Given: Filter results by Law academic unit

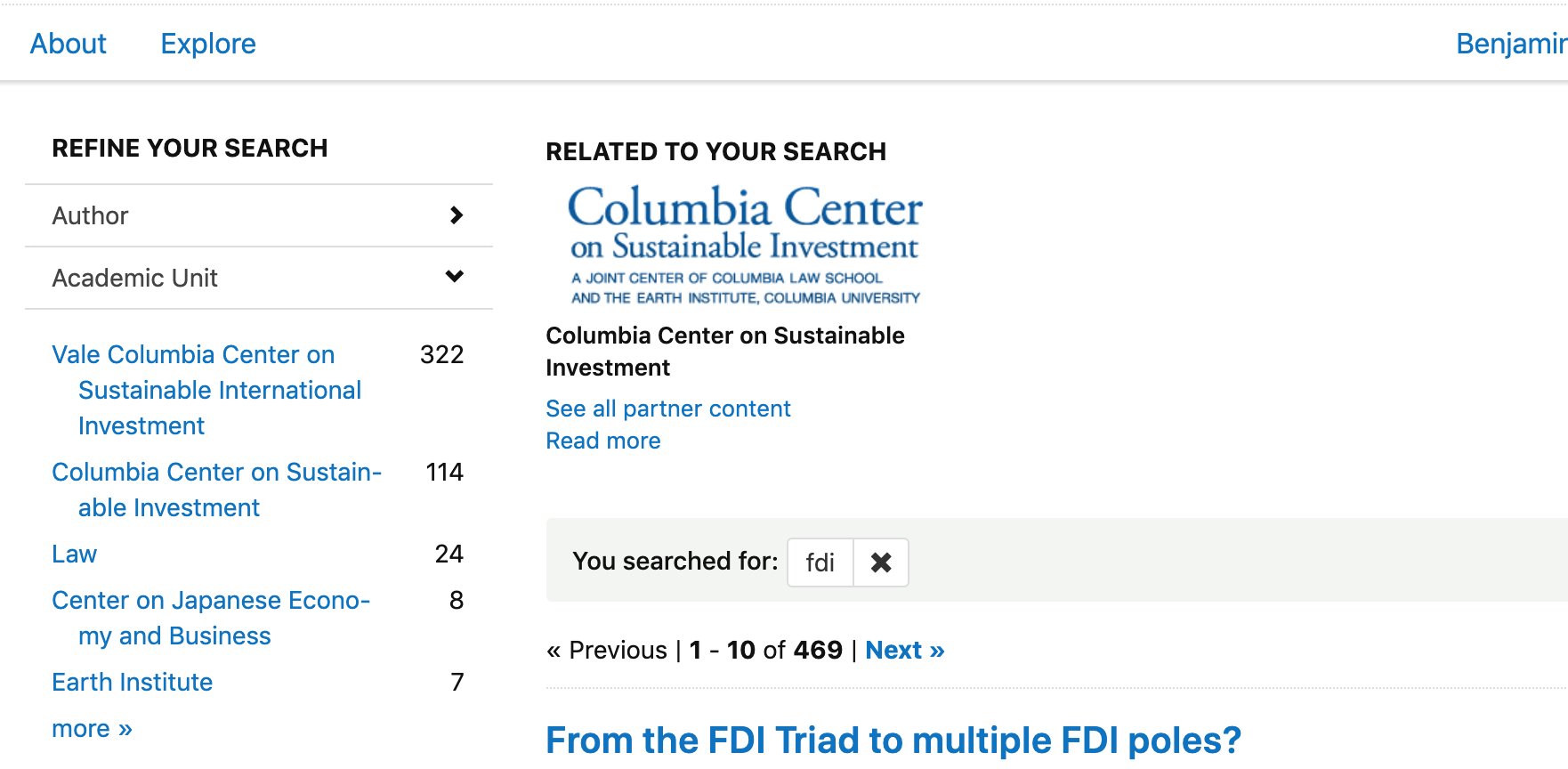Looking at the screenshot, I should coord(75,554).
